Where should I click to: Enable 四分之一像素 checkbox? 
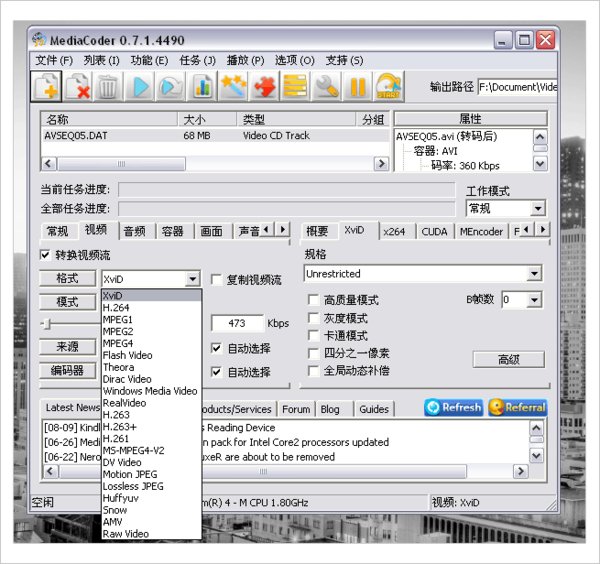coord(313,353)
